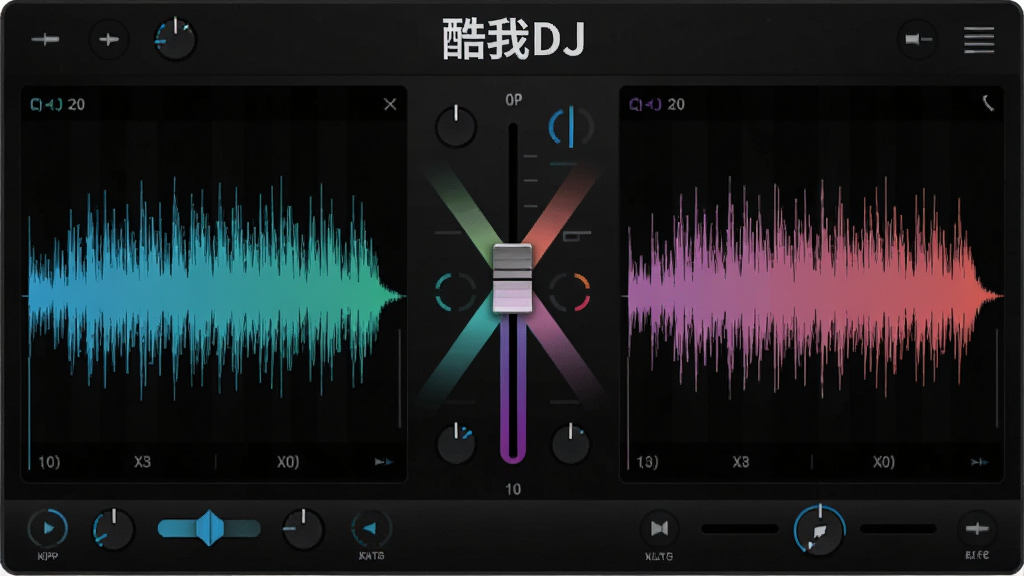Click the blue diamond handle on the bottom slider
Image resolution: width=1024 pixels, height=576 pixels.
click(210, 528)
